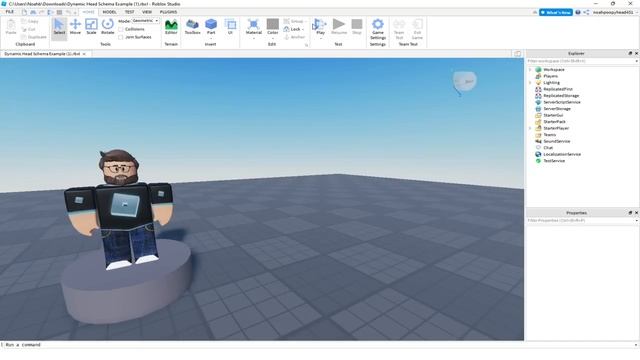Expand the Workspace tree node
640x360 pixels.
[530, 70]
